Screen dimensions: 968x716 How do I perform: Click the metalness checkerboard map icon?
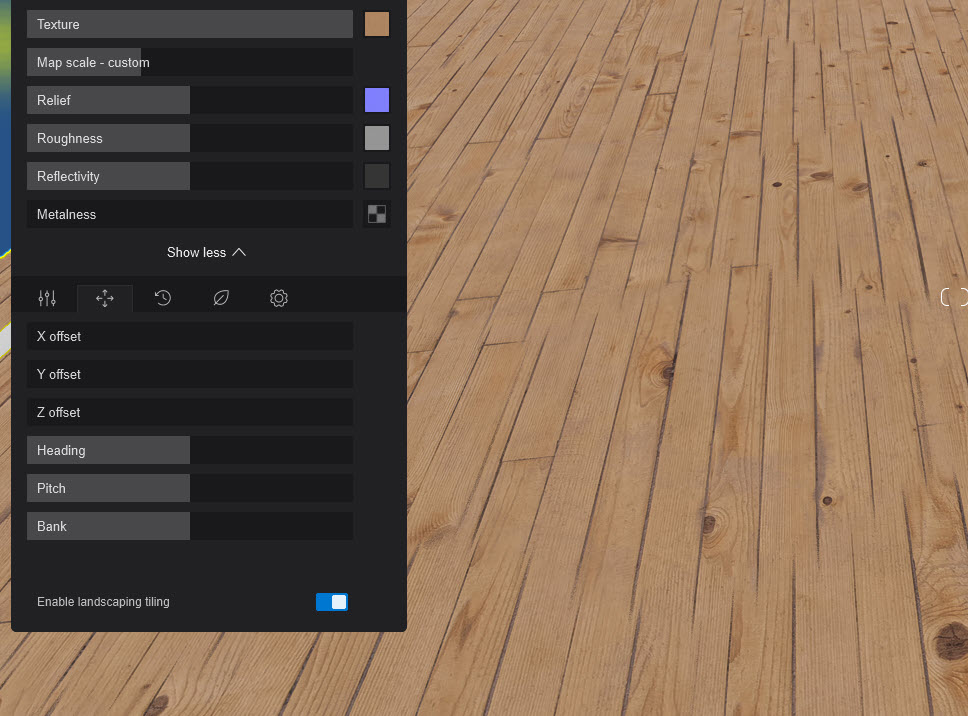coord(377,214)
